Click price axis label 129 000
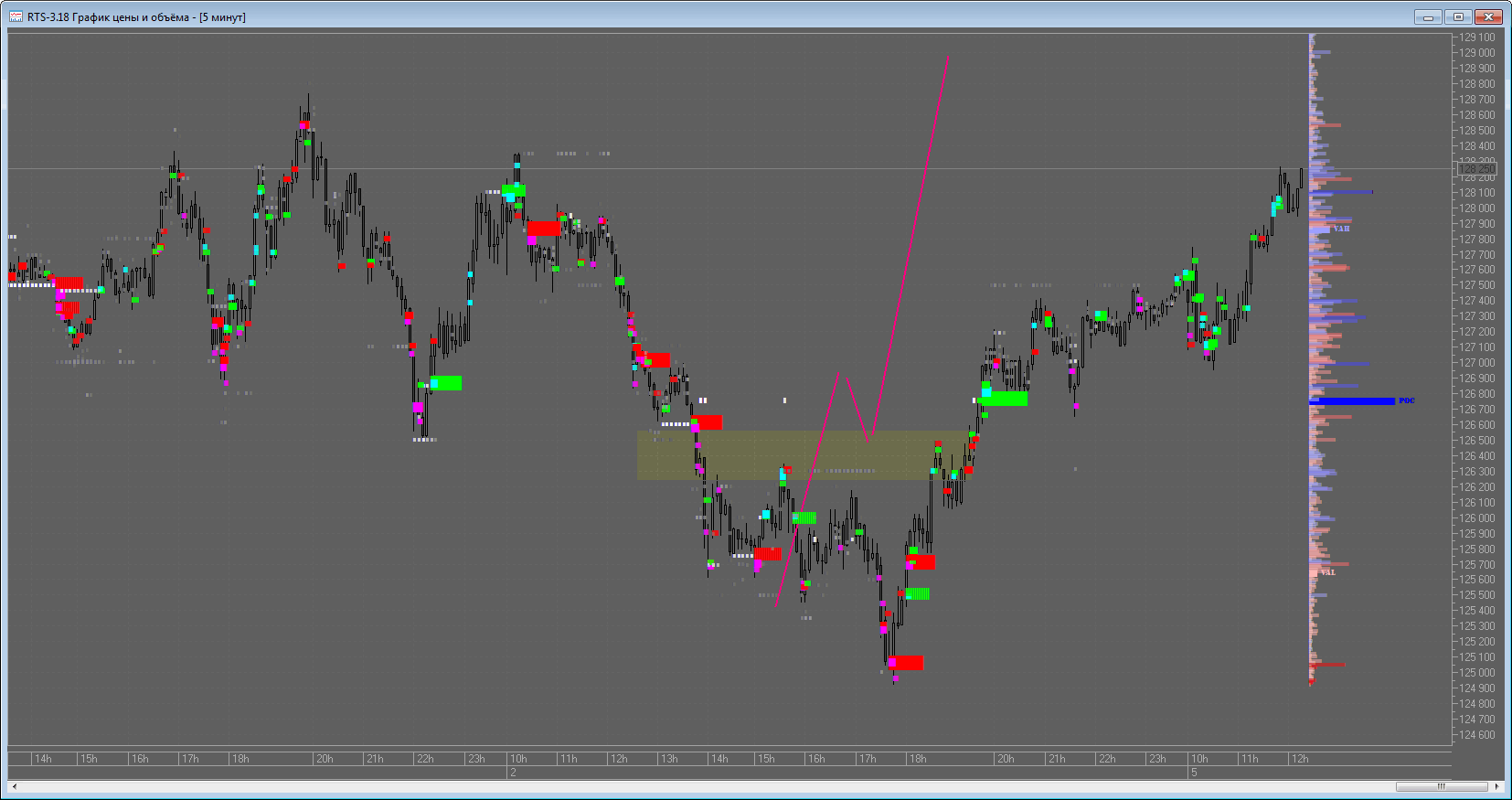 point(1477,53)
